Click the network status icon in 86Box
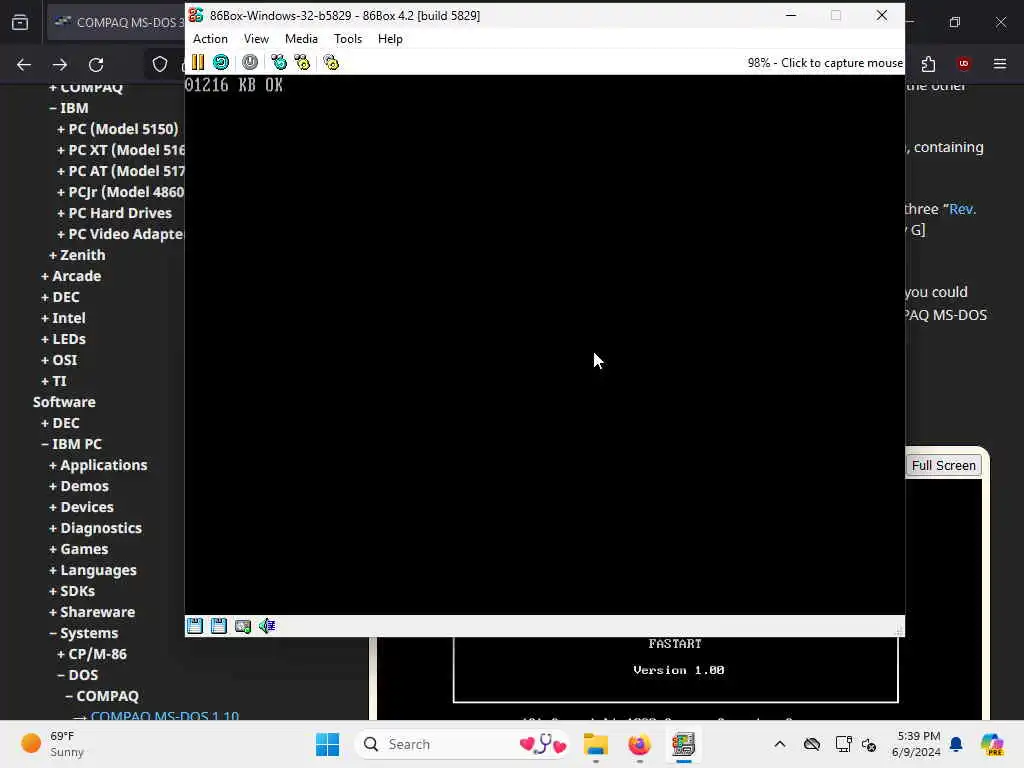The image size is (1024, 768). point(243,626)
